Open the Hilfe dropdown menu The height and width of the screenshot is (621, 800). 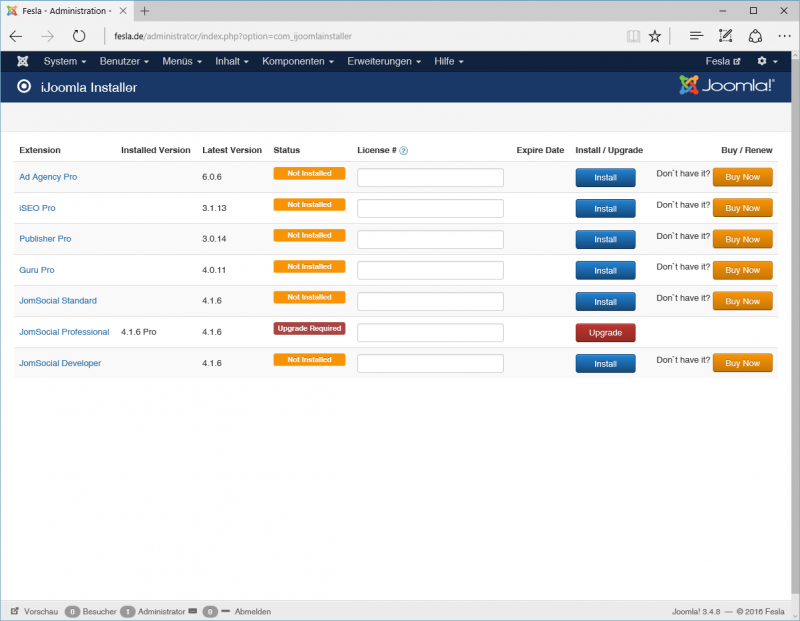[x=449, y=61]
